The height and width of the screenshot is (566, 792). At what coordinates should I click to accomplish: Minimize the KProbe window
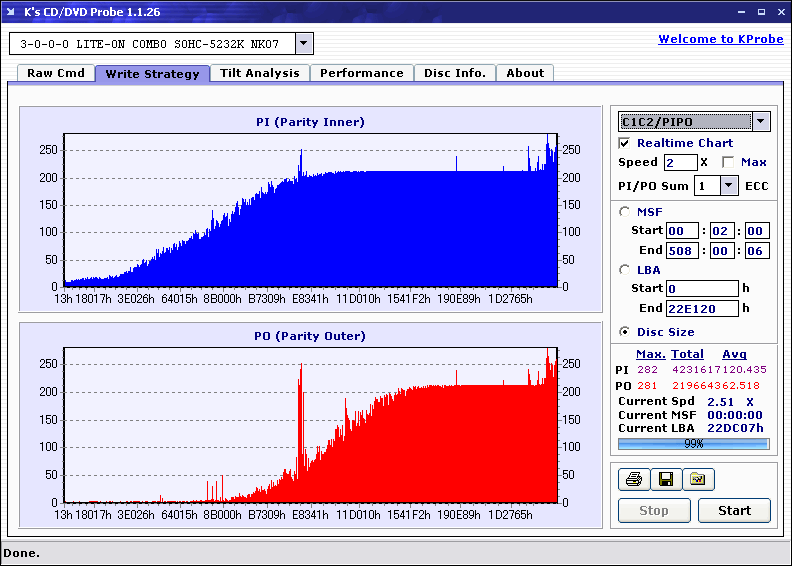click(x=741, y=12)
